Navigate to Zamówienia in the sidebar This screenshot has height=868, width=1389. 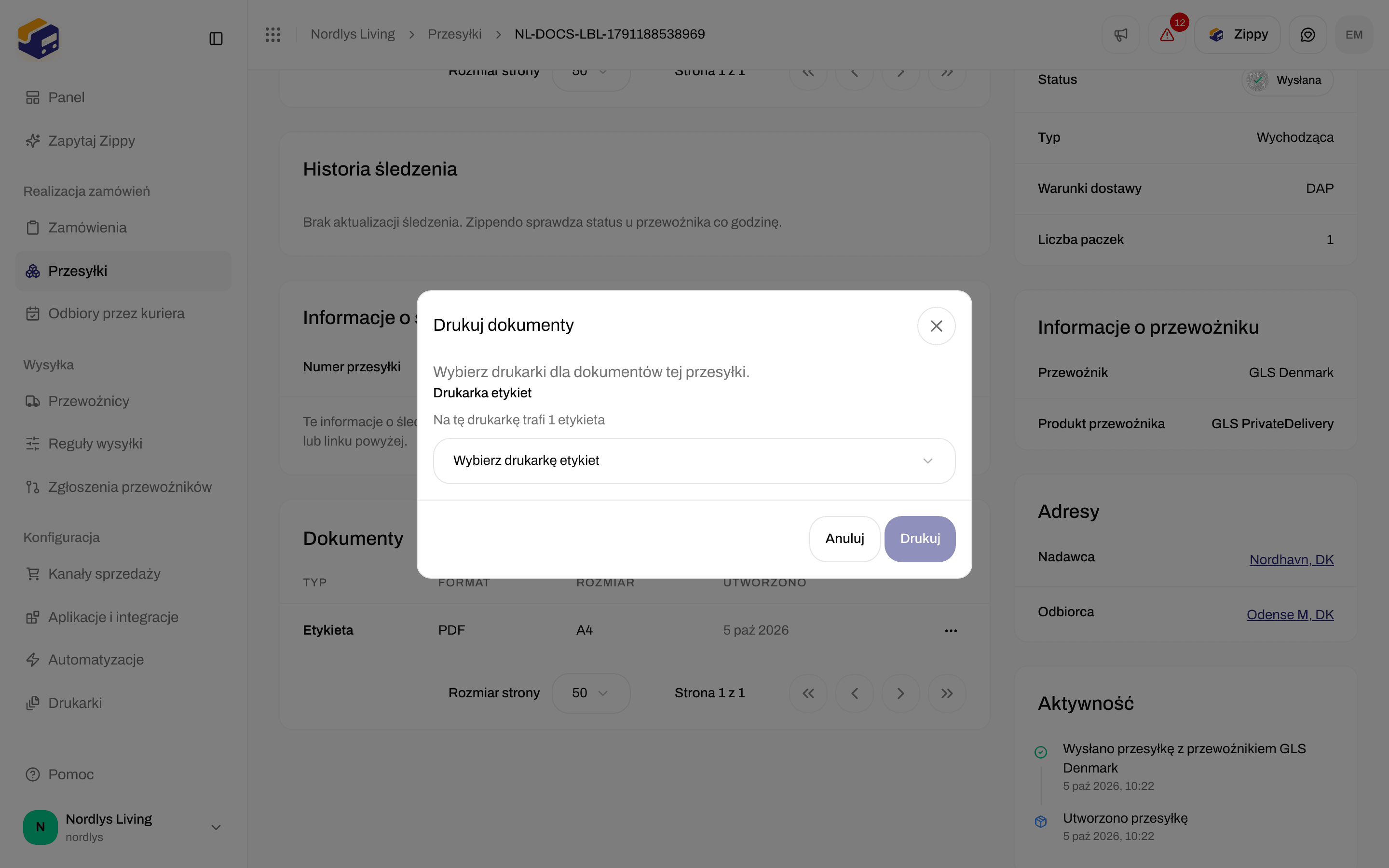tap(87, 228)
